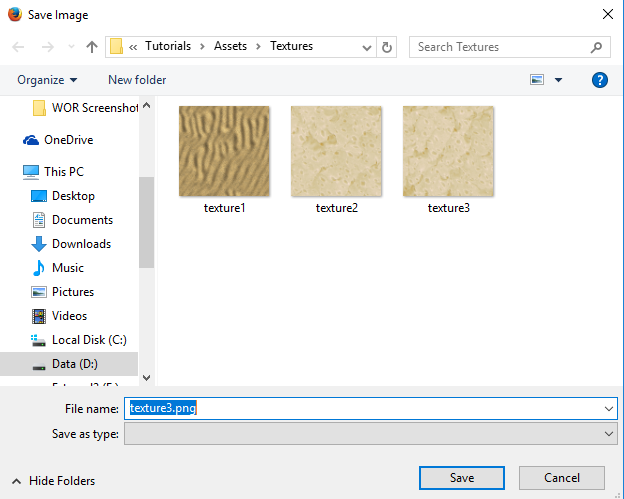Click the Back navigation arrow
624x499 pixels.
click(18, 47)
